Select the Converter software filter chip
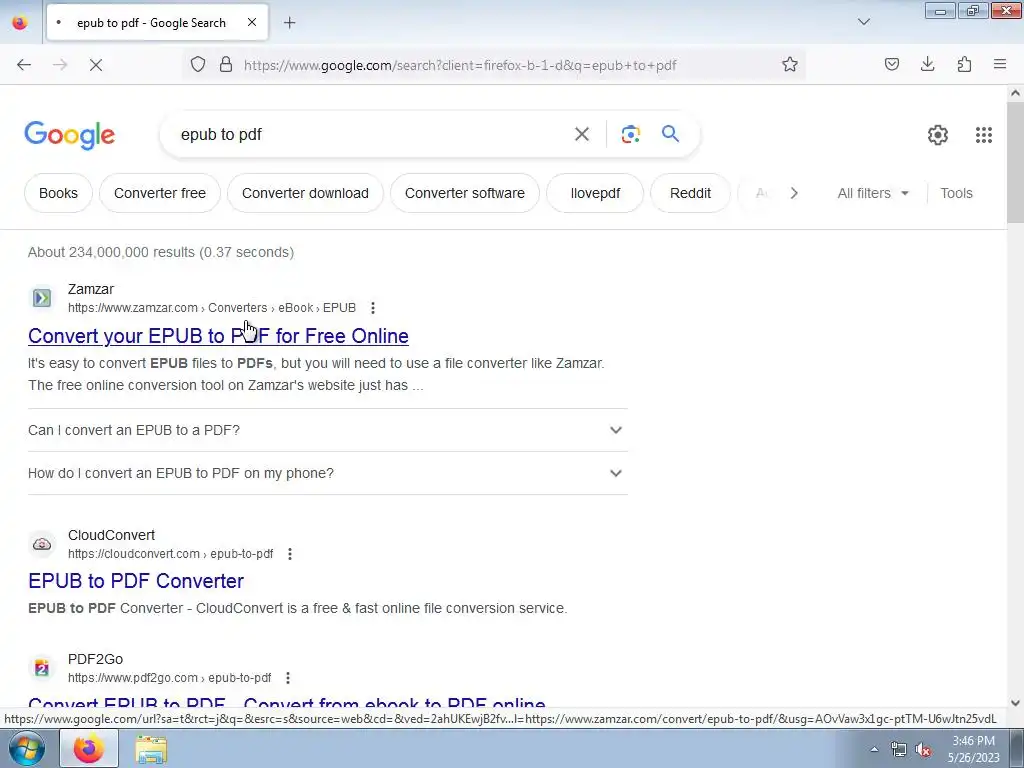Viewport: 1024px width, 768px height. (x=465, y=193)
